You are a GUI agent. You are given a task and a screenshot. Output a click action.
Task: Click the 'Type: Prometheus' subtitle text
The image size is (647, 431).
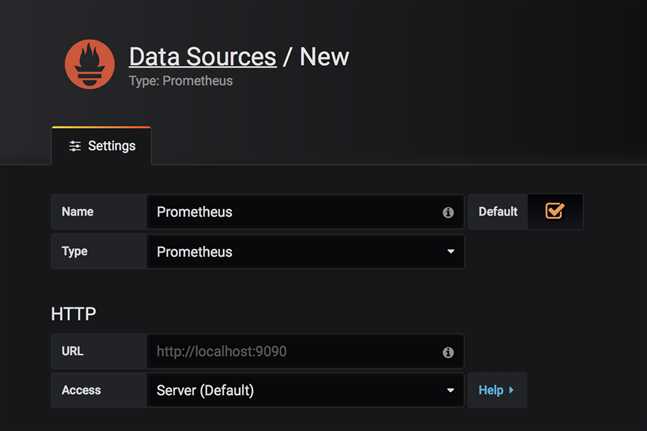tap(181, 81)
